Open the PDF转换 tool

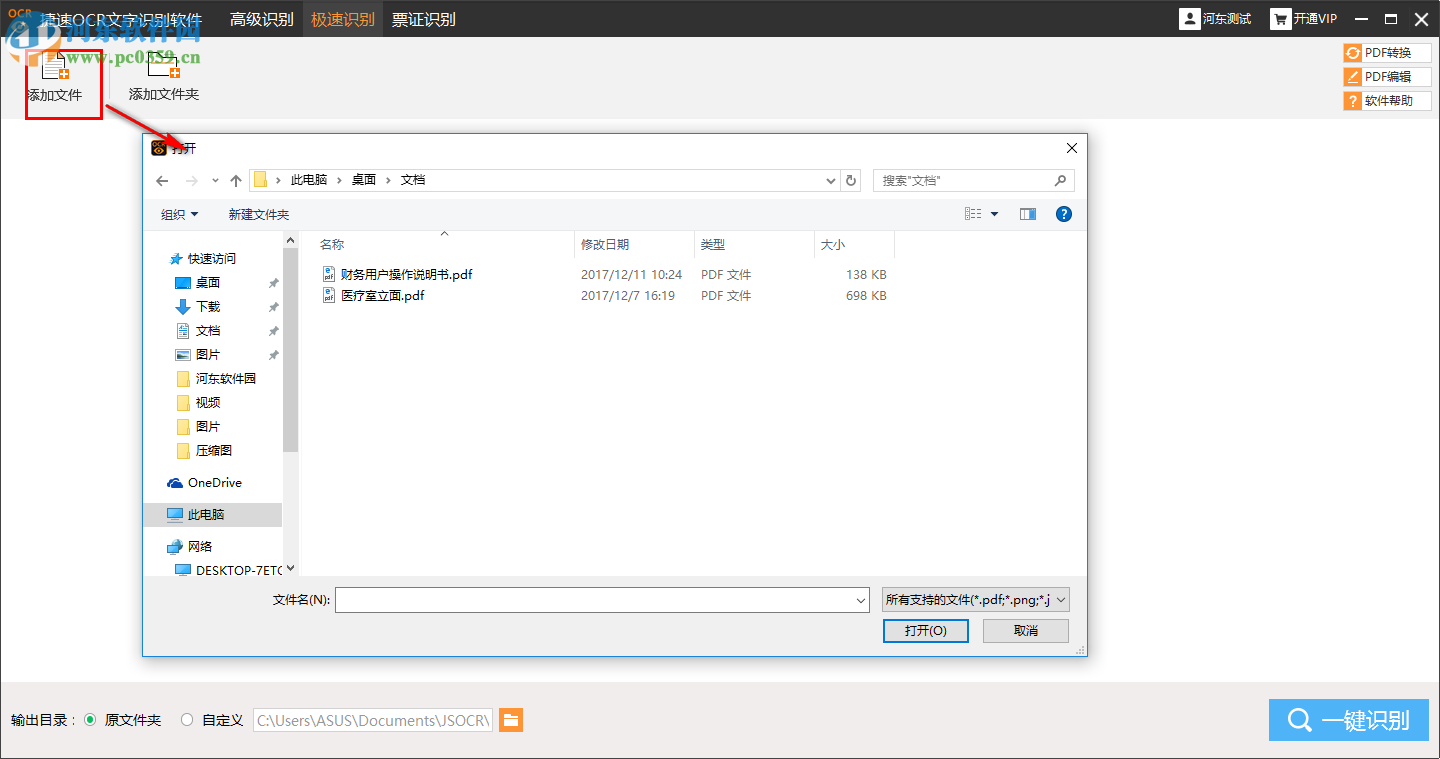click(1386, 52)
